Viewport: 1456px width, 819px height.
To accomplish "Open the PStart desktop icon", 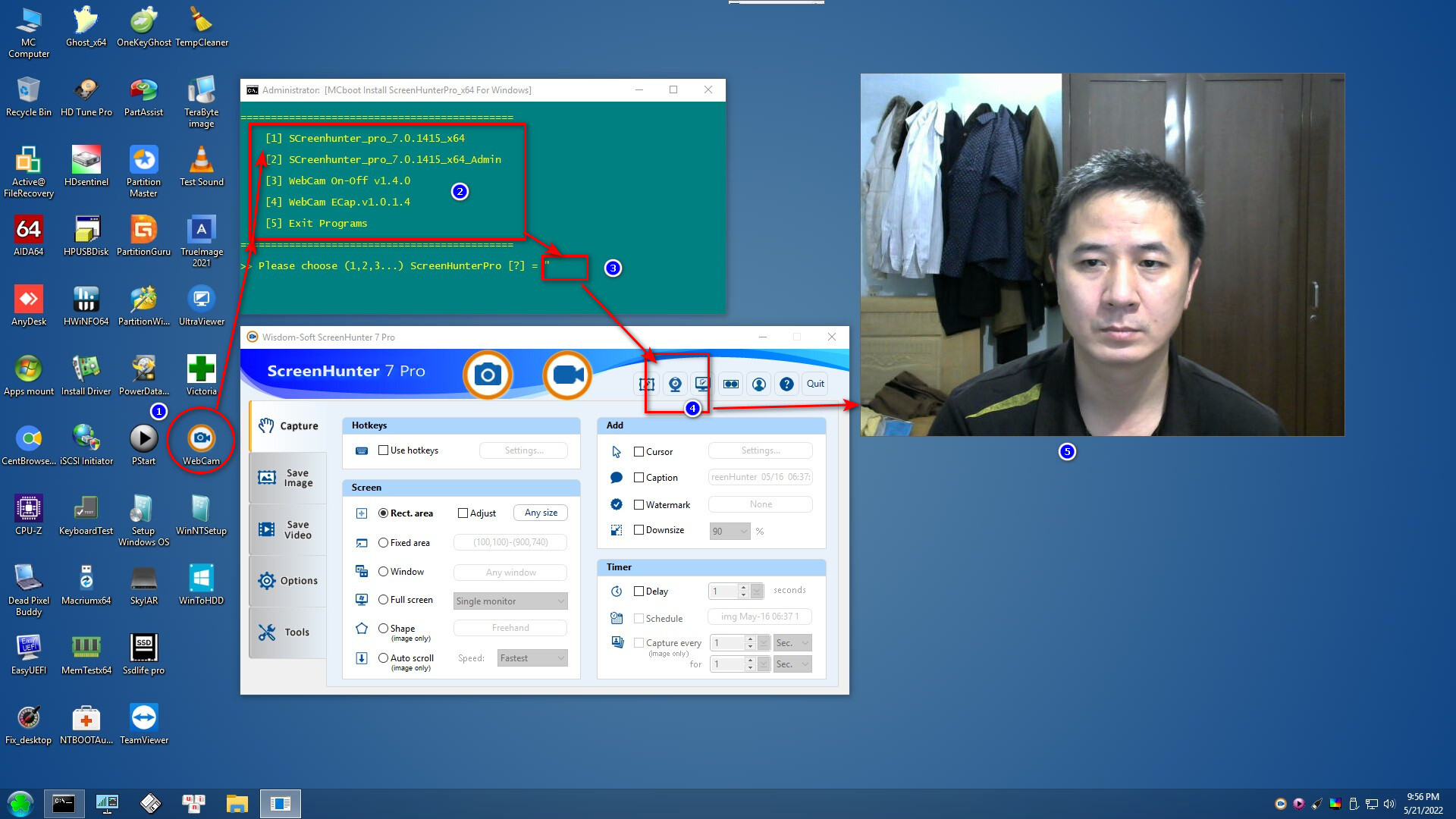I will (x=143, y=445).
